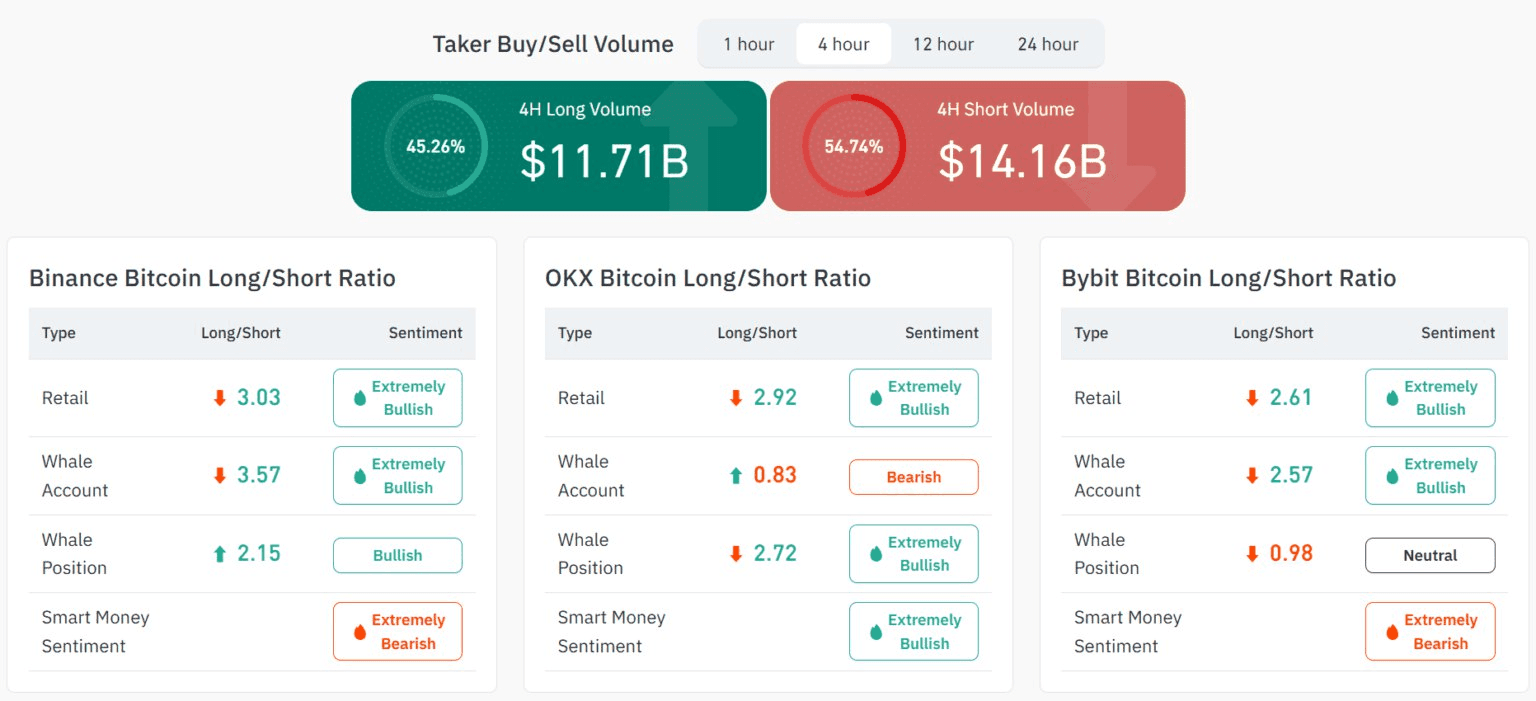Viewport: 1536px width, 701px height.
Task: Switch to the 4 hour tab
Action: 843,44
